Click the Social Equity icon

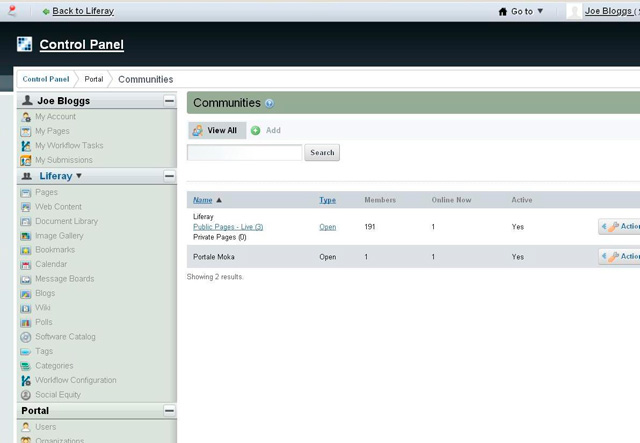(x=26, y=395)
